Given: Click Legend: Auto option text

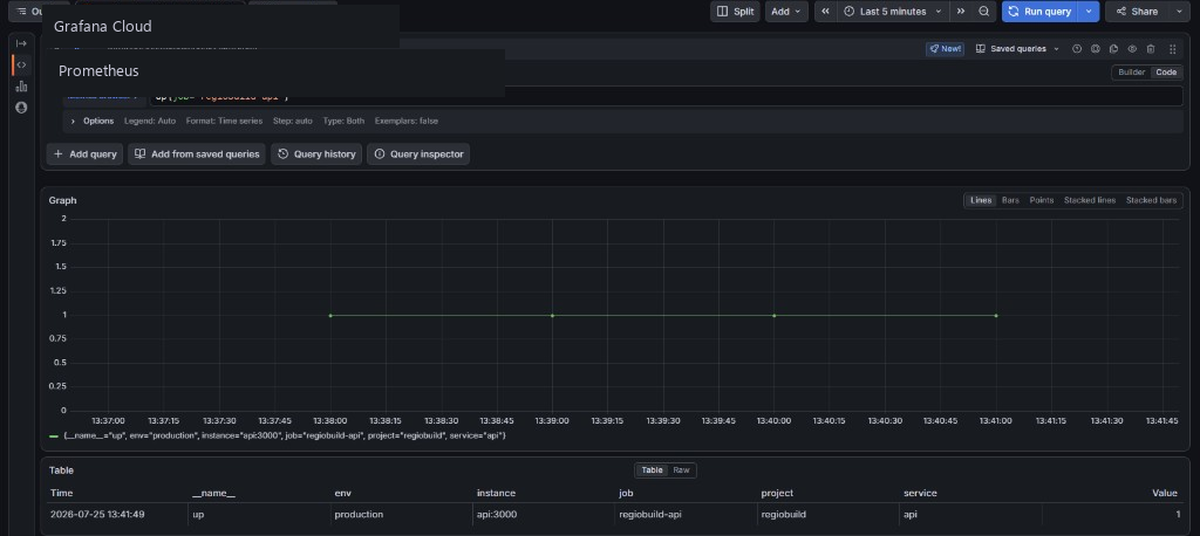Looking at the screenshot, I should point(150,121).
